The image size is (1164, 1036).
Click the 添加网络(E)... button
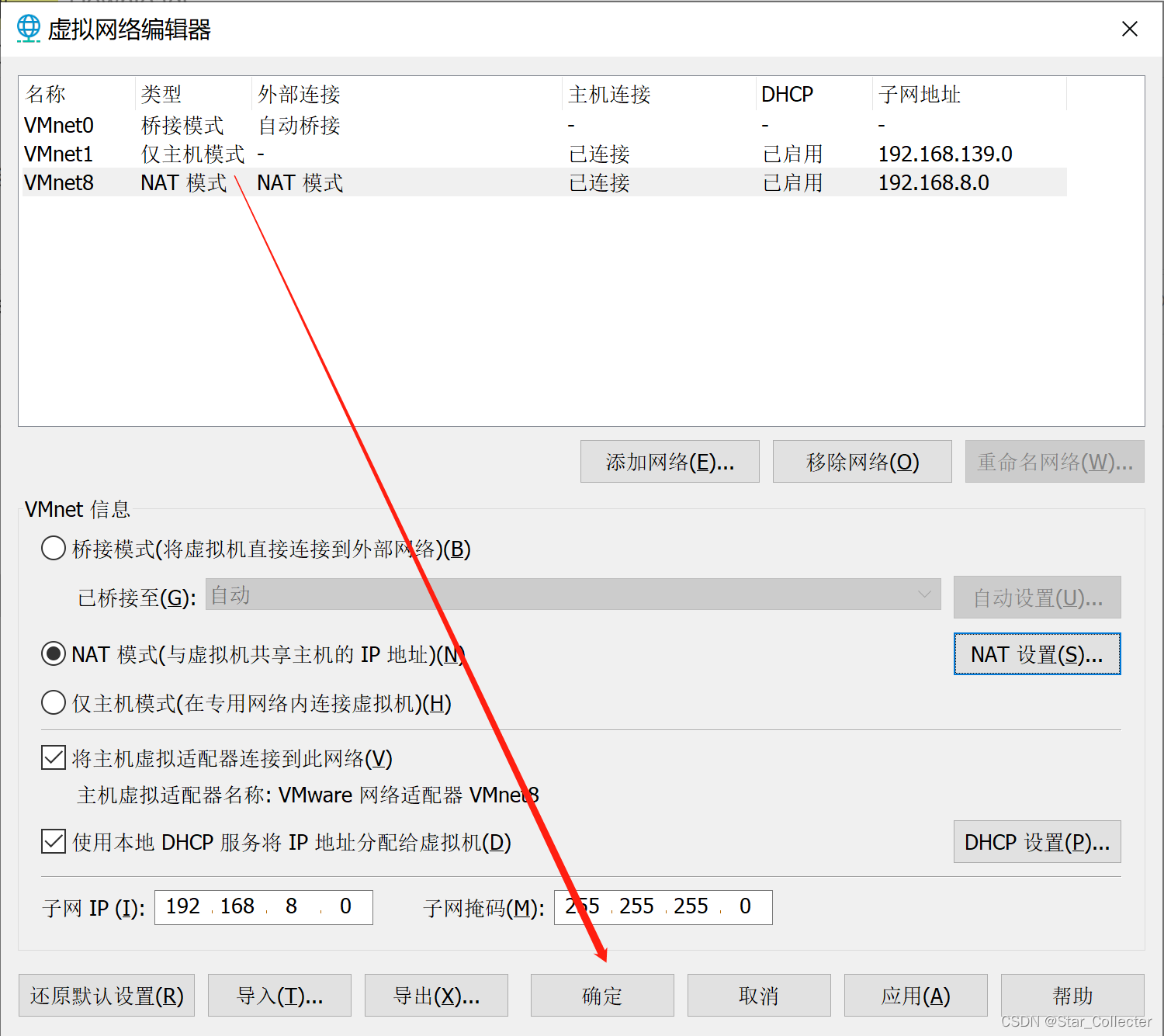point(670,462)
